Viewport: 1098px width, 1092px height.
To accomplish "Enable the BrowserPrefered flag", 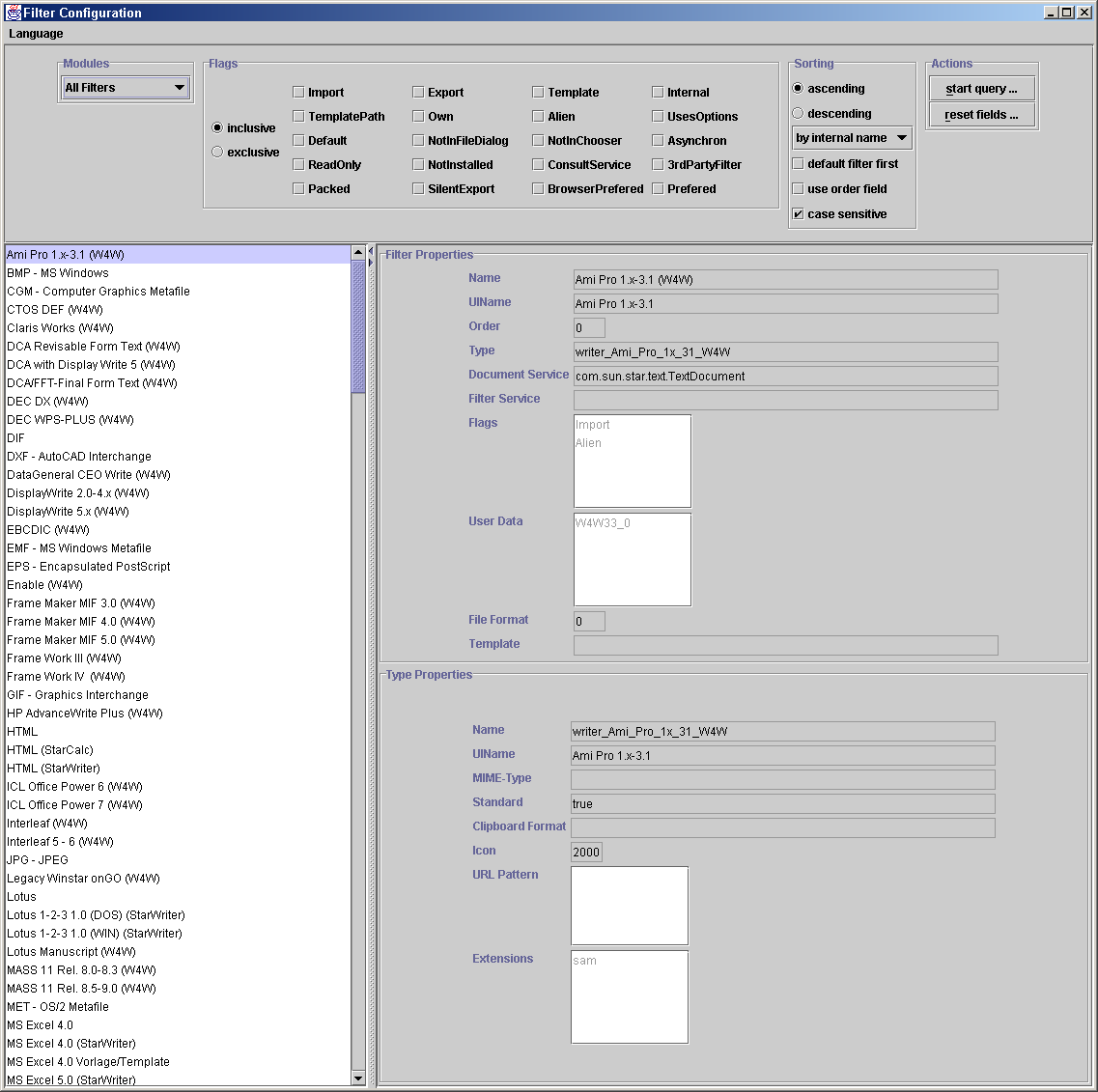I will [x=538, y=189].
